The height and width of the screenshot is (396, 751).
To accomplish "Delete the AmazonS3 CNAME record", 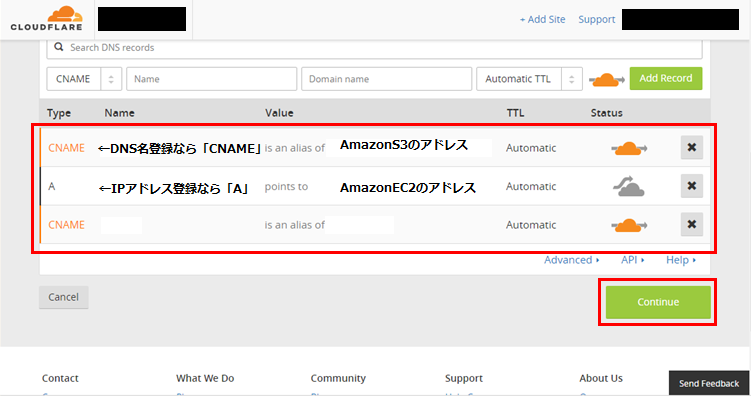I will pos(692,147).
